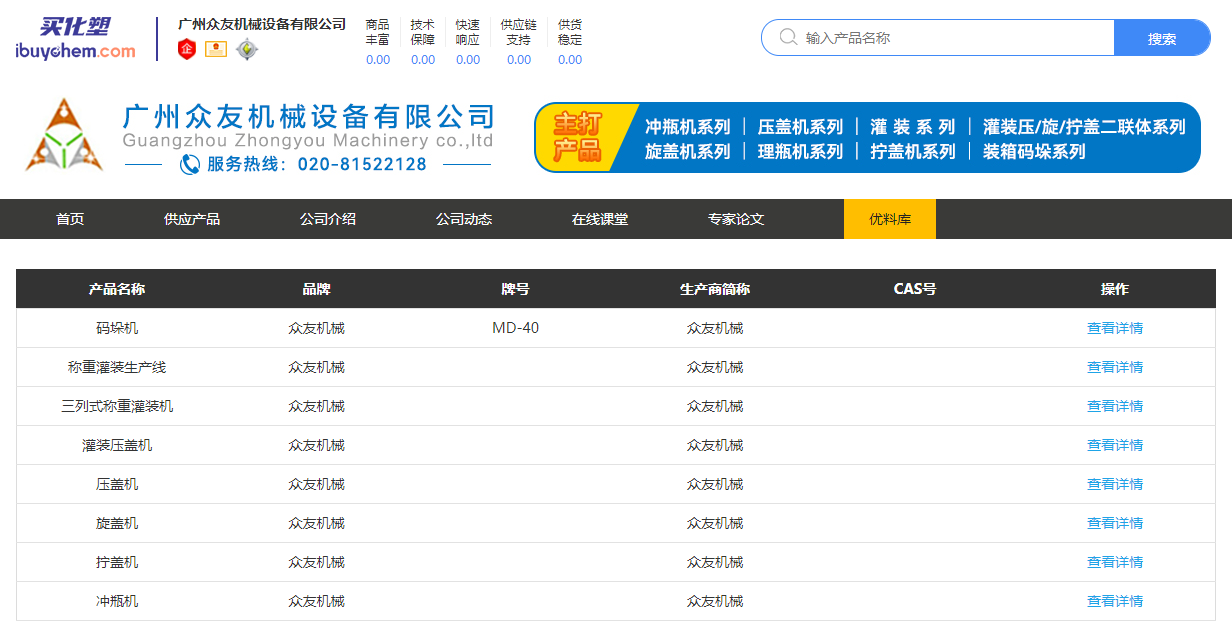Click the 品牌 column header
The height and width of the screenshot is (637, 1232).
point(316,289)
